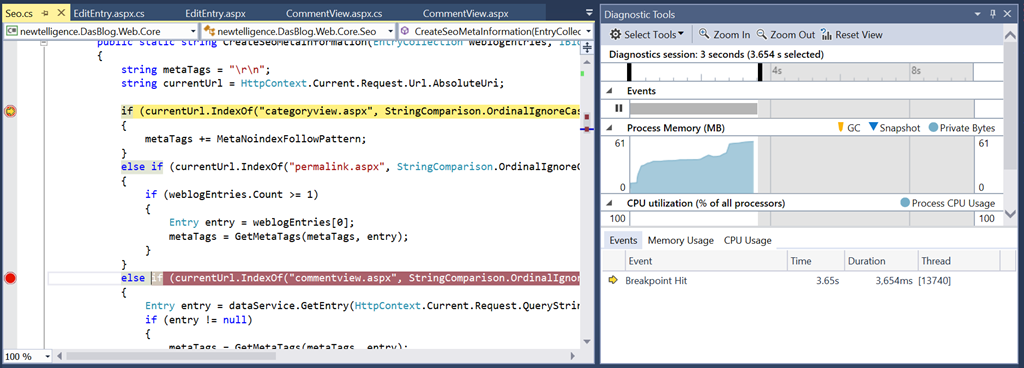Click the yellow current-statement breakpoint glyph
This screenshot has height=368, width=1024.
[x=10, y=112]
